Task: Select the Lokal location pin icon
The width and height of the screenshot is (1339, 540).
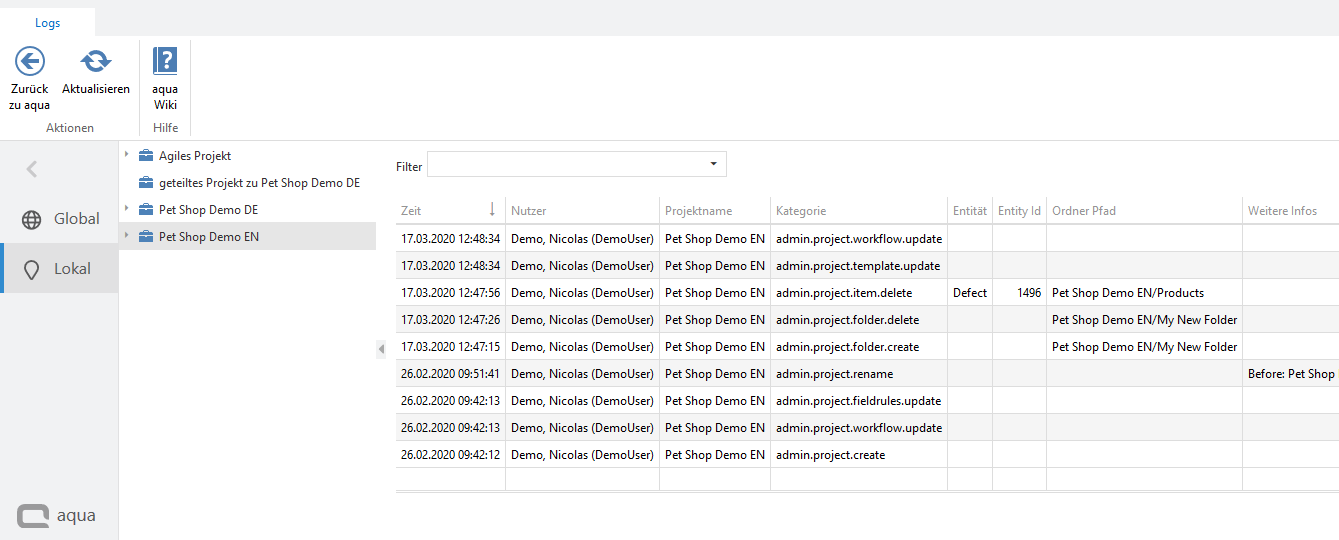Action: click(x=31, y=269)
